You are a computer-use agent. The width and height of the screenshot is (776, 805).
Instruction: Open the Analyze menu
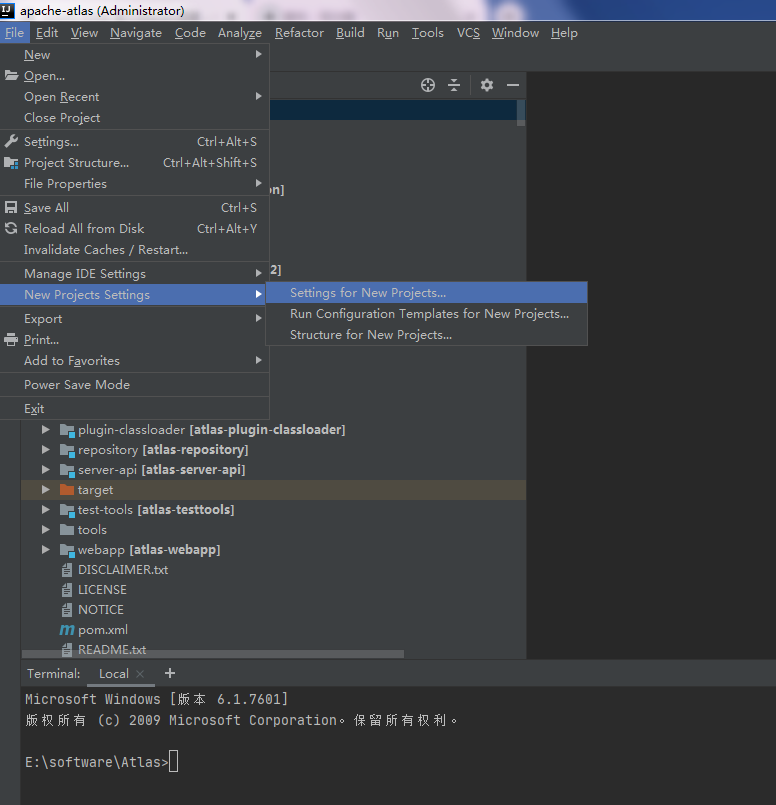coord(240,33)
